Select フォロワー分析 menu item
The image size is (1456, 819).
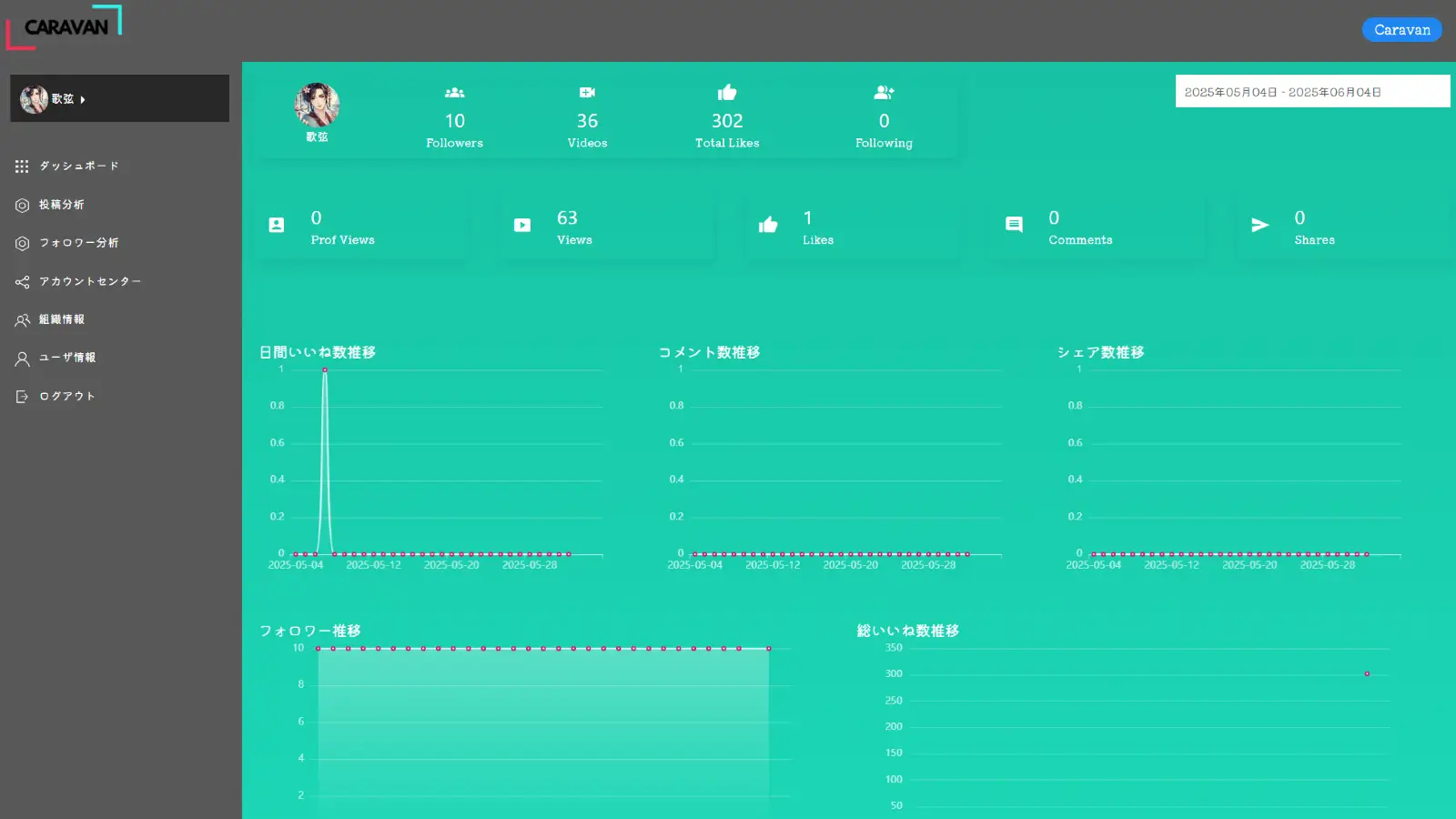coord(78,243)
